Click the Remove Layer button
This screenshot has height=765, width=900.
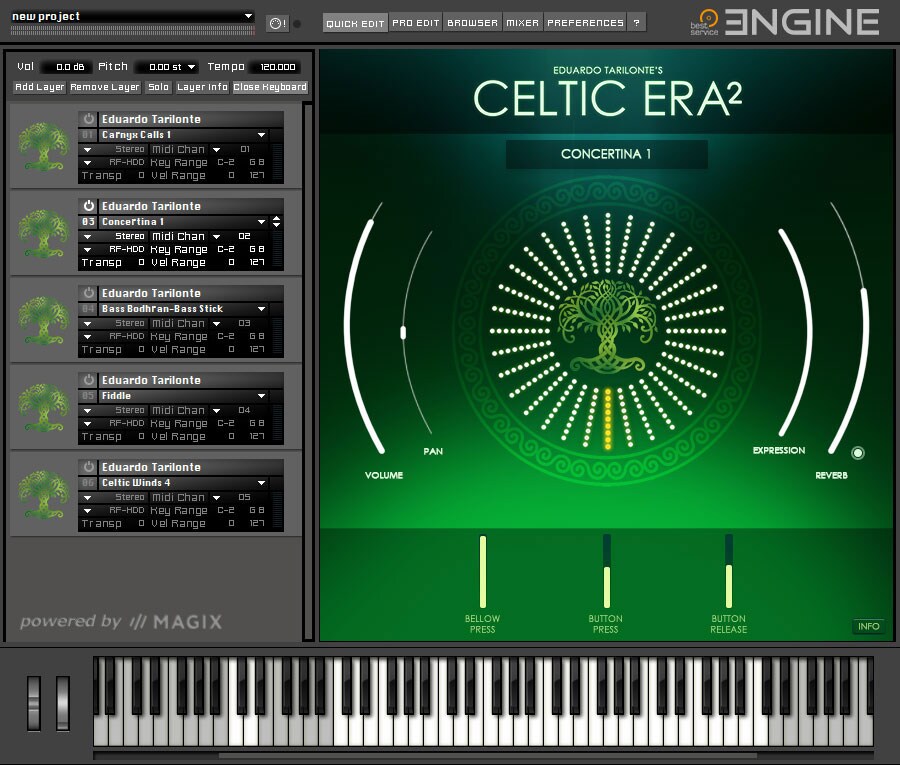pyautogui.click(x=105, y=87)
